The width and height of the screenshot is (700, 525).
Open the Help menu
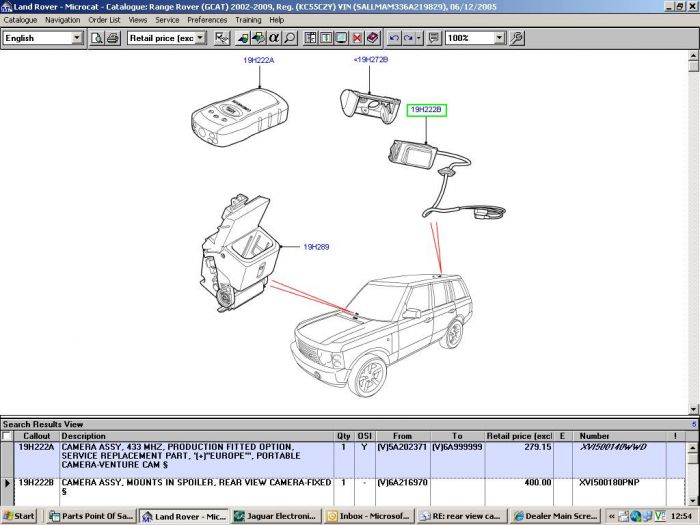click(x=276, y=20)
